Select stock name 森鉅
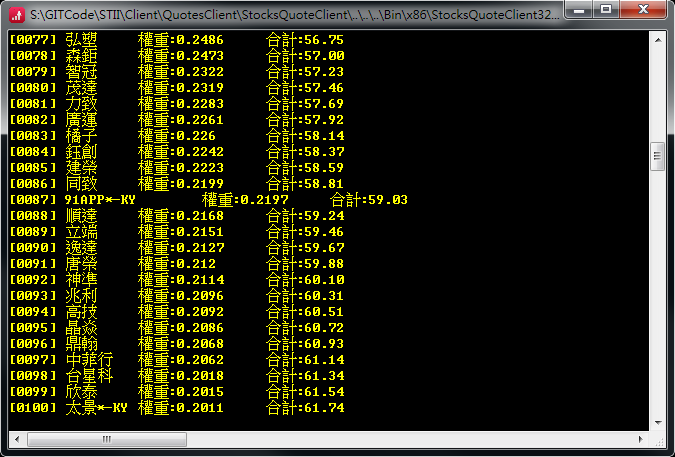 [x=81, y=56]
